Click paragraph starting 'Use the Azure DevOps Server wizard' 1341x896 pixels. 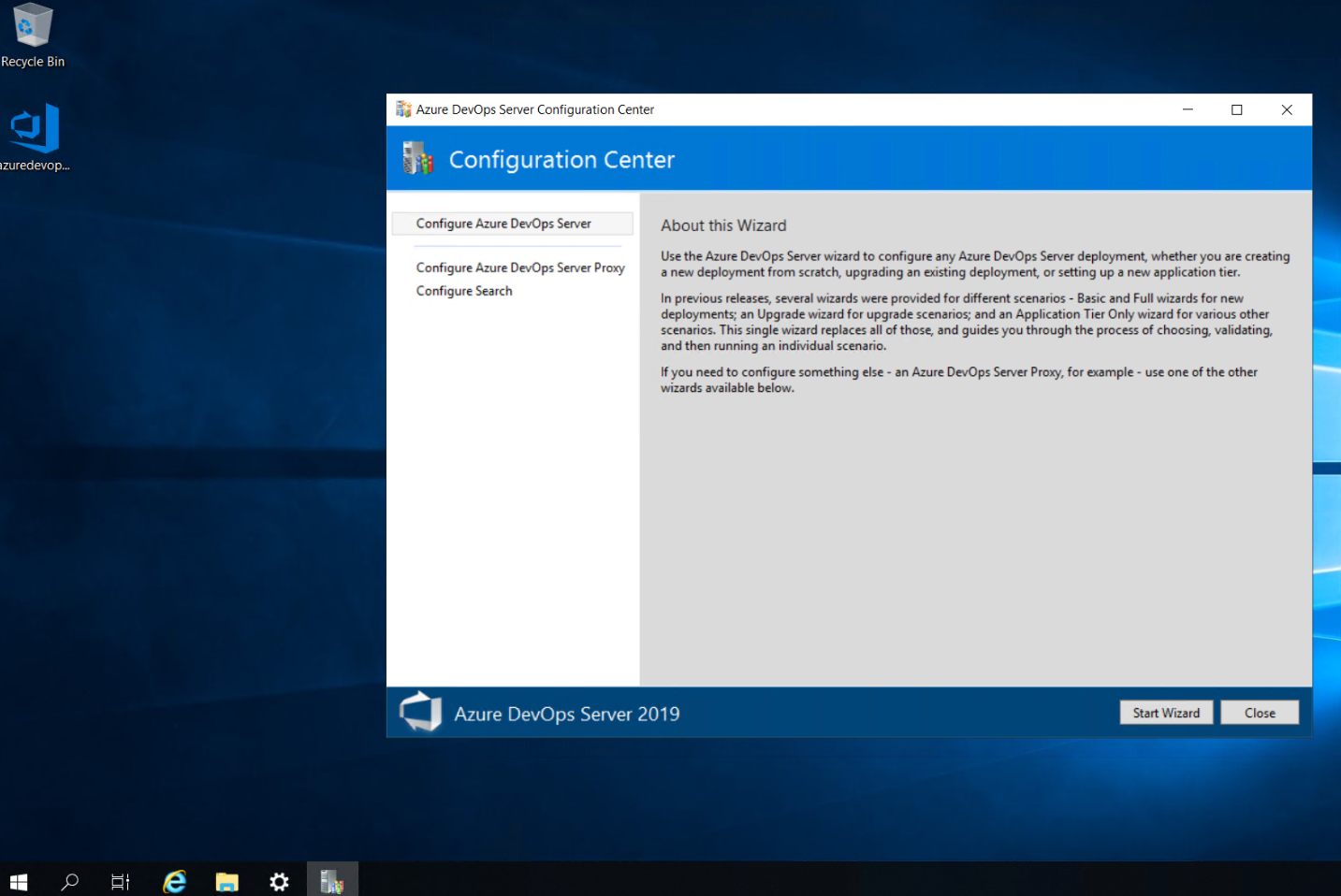pos(975,264)
